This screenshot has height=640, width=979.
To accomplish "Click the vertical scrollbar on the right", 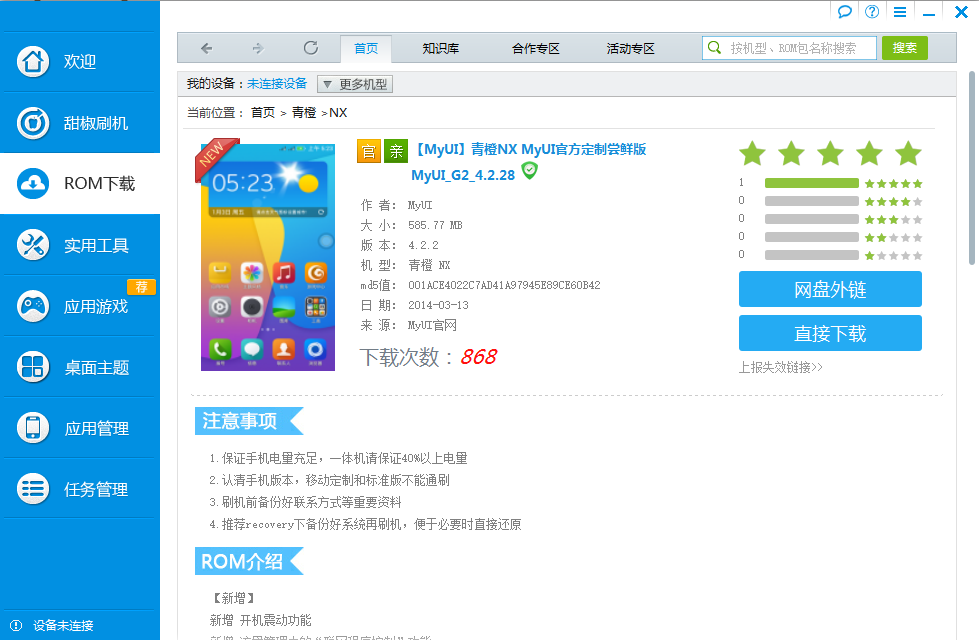I will click(x=972, y=169).
